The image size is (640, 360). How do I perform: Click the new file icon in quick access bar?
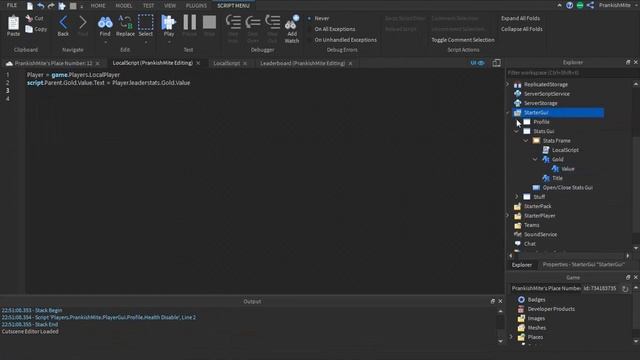click(x=30, y=6)
